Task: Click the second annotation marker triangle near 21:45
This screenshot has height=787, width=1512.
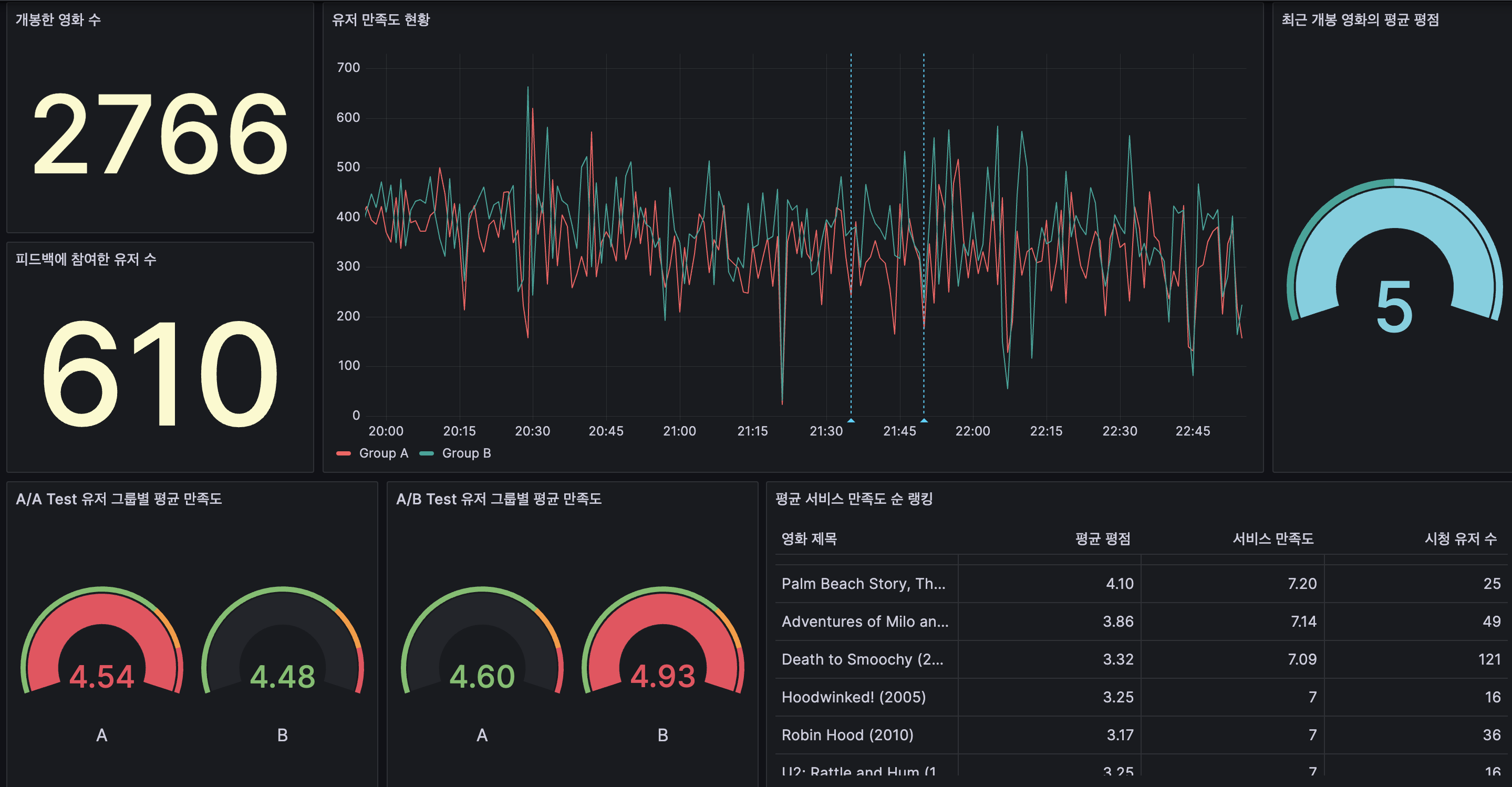Action: tap(924, 420)
